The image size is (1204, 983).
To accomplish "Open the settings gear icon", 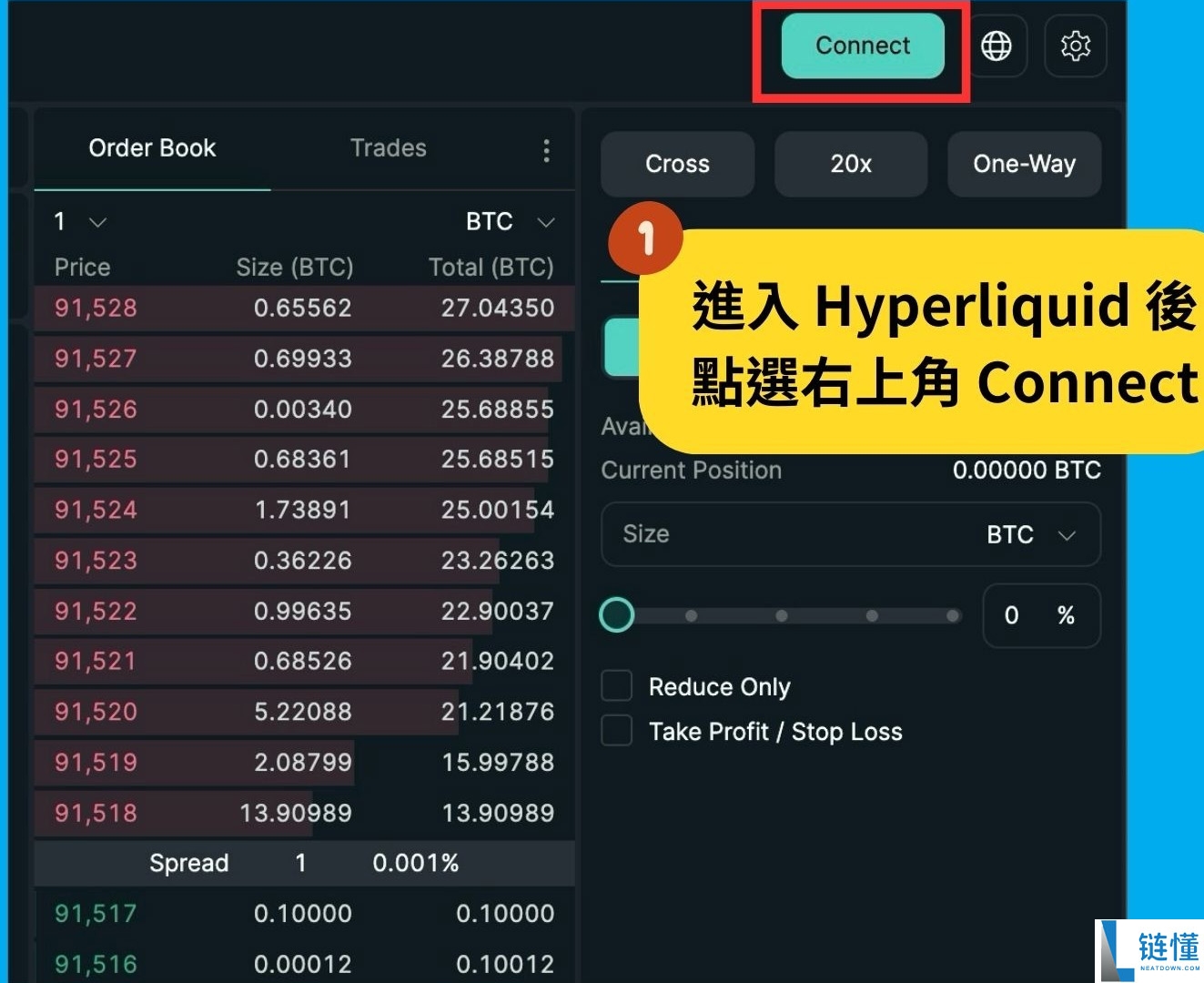I will tap(1075, 46).
